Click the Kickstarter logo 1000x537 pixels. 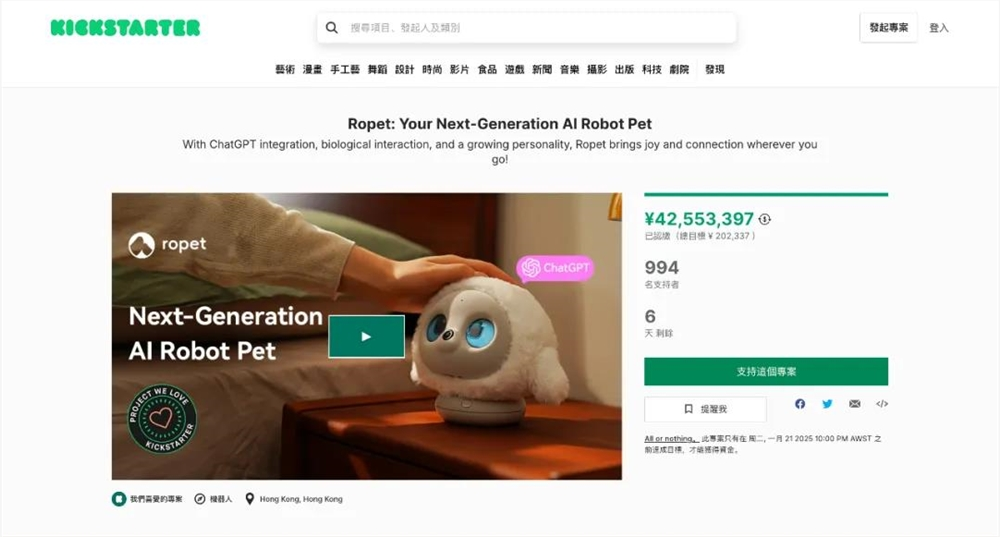[x=125, y=28]
